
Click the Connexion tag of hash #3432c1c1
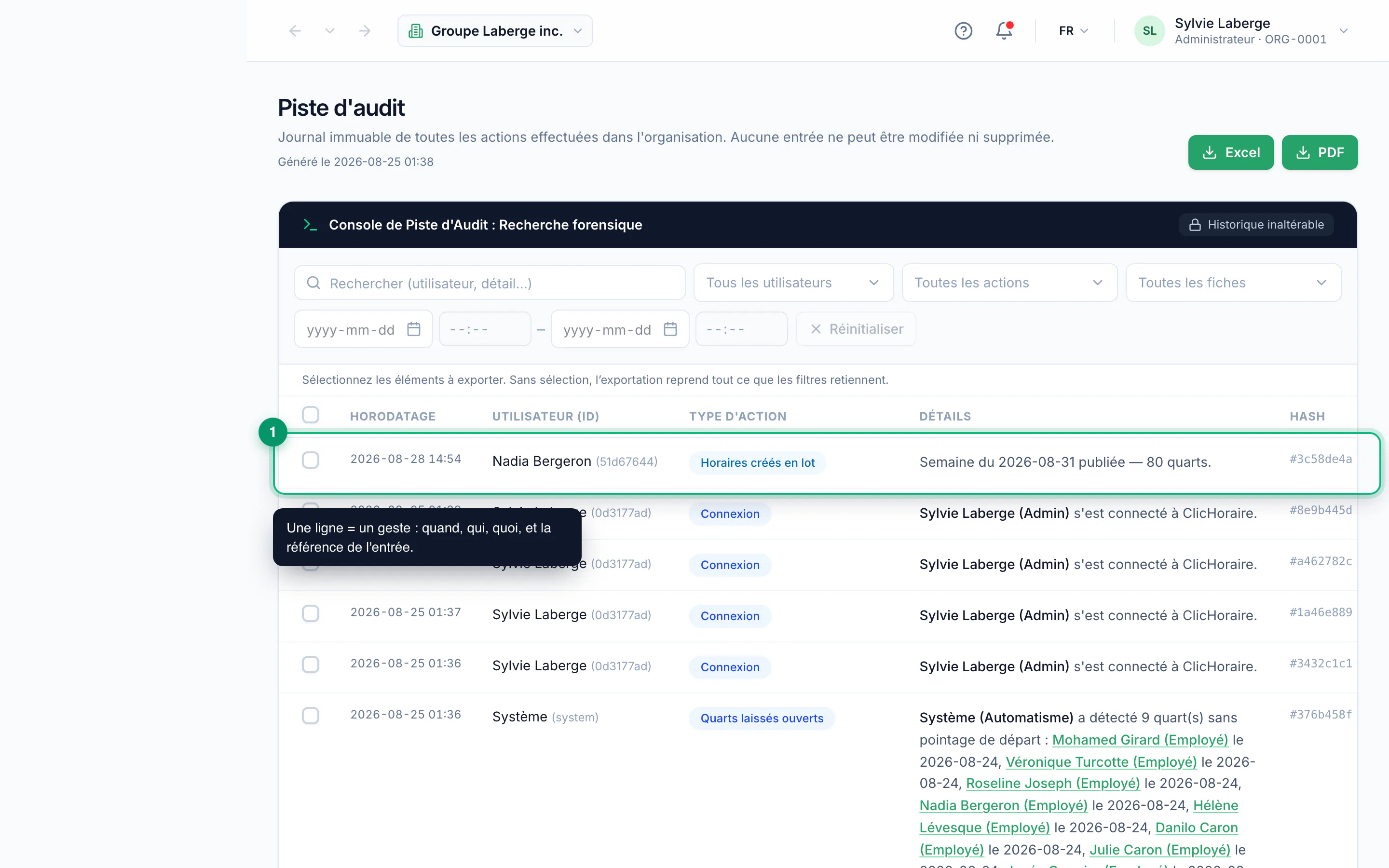(x=730, y=668)
